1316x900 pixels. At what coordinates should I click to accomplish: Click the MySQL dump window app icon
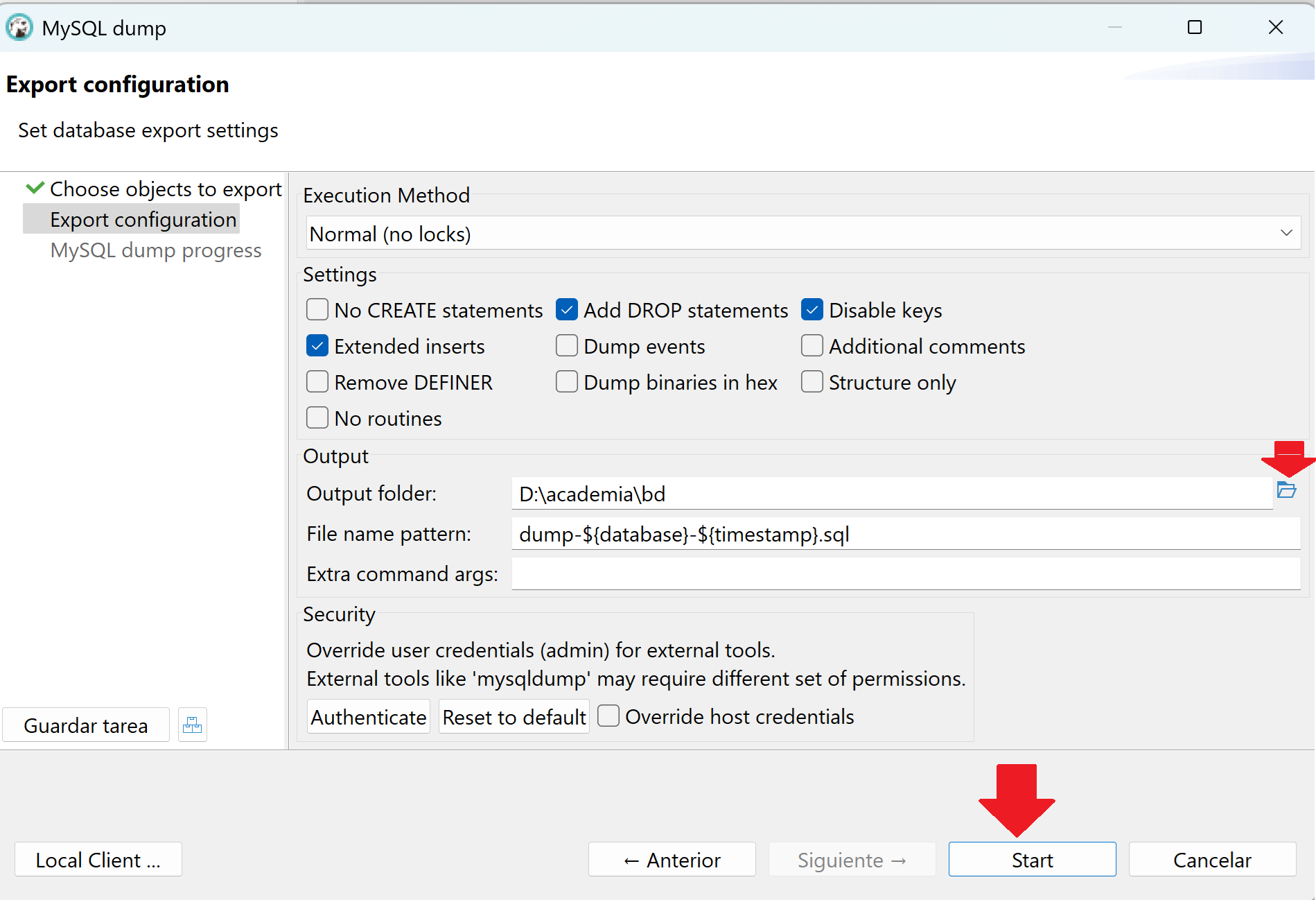pos(19,28)
